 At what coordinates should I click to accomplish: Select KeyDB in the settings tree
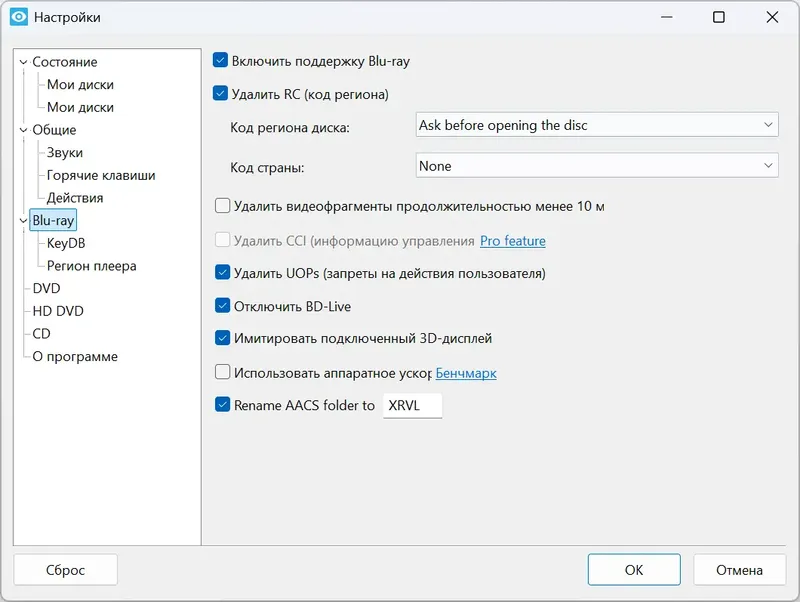click(x=66, y=243)
